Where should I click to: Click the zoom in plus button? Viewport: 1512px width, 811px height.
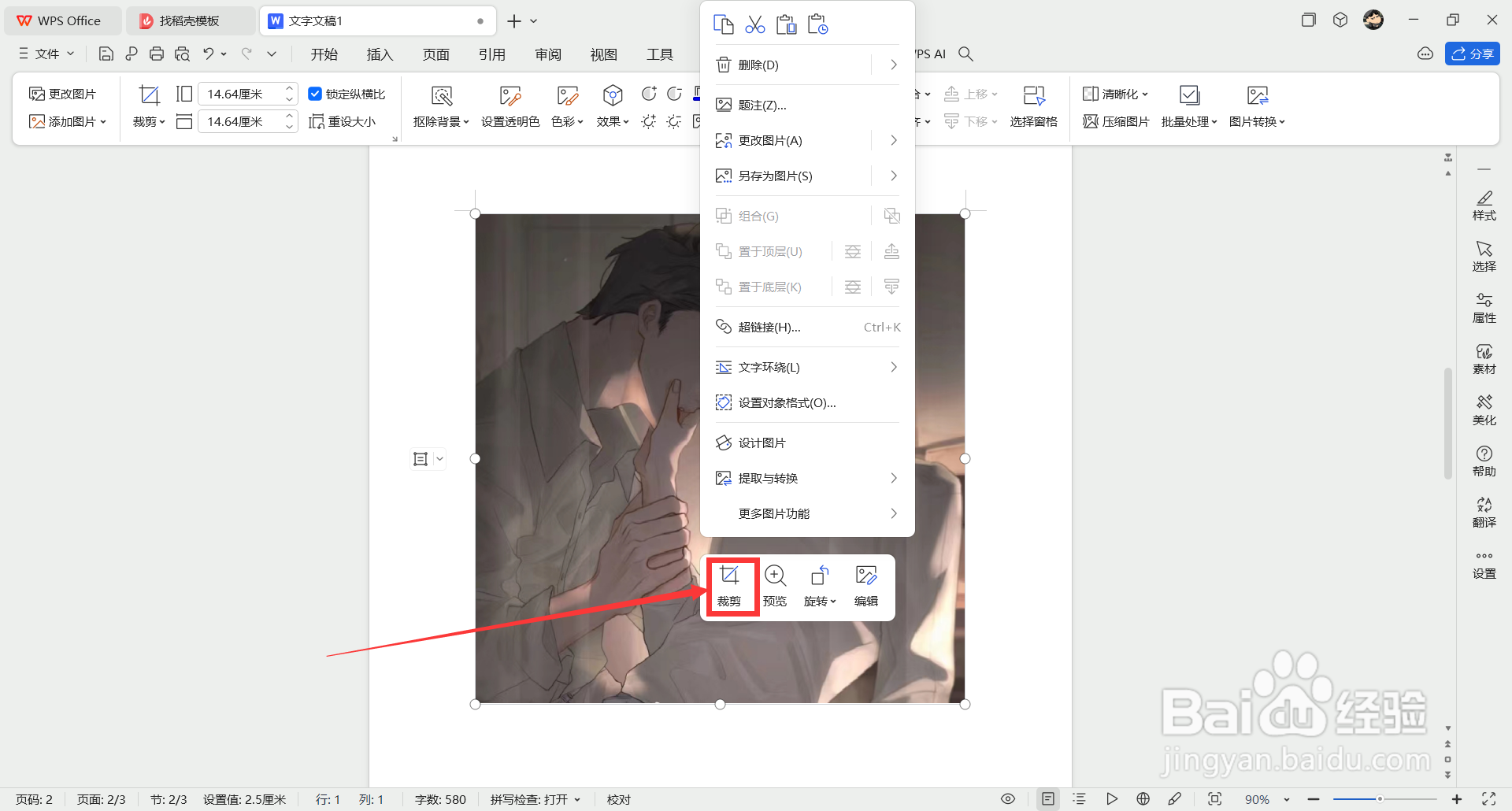[x=1457, y=799]
